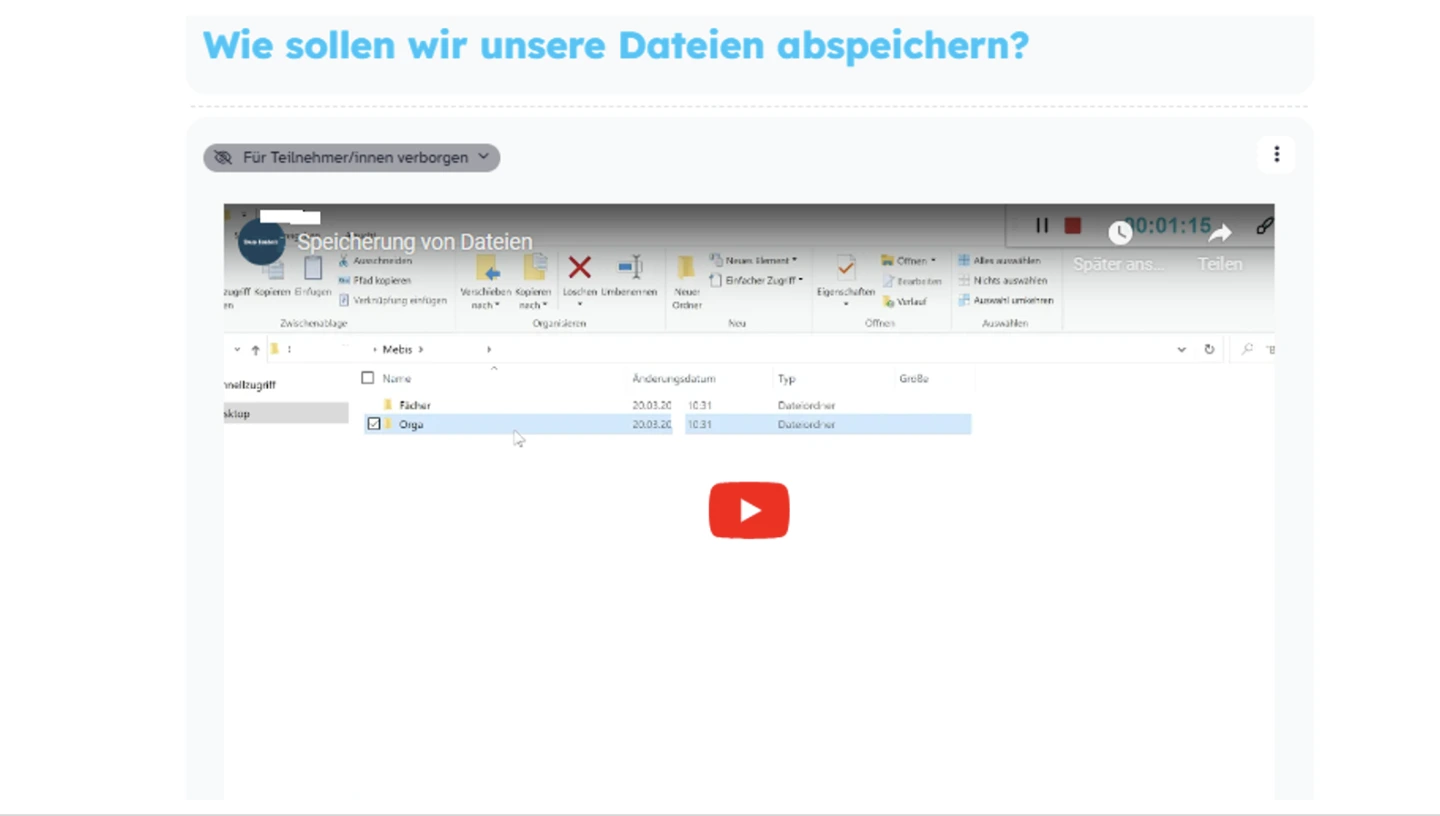The height and width of the screenshot is (816, 1440).
Task: Click the Eigenschaften icon
Action: [845, 268]
